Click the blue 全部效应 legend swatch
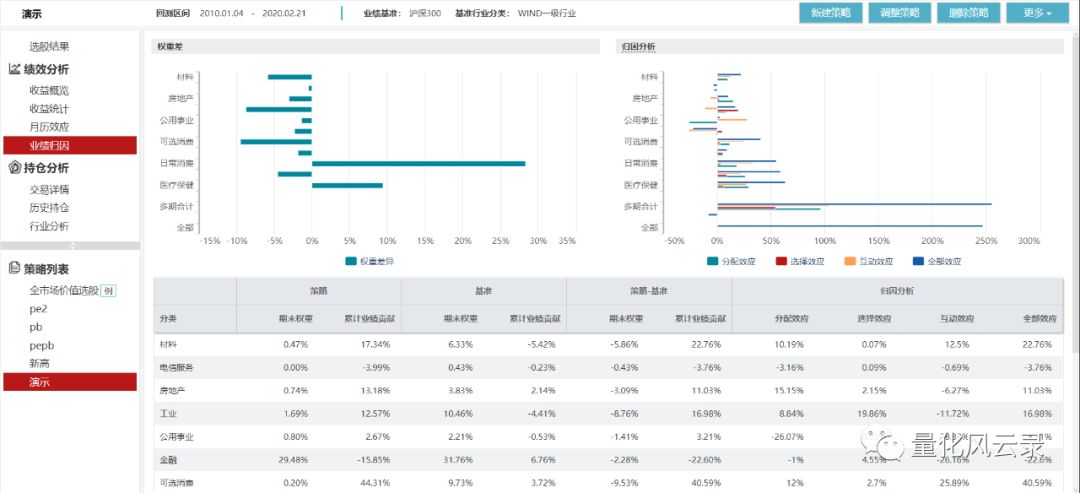This screenshot has height=493, width=1080. pos(919,261)
